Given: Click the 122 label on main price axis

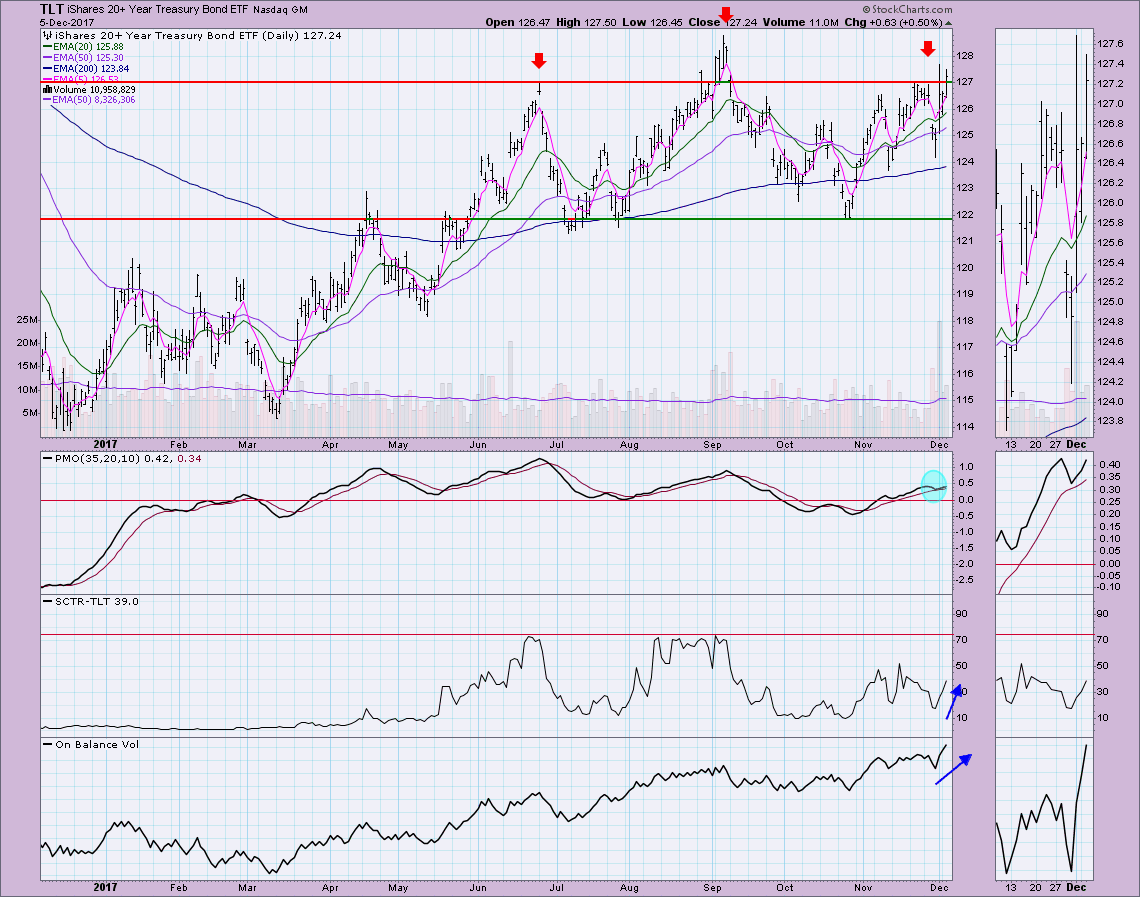Looking at the screenshot, I should [965, 214].
